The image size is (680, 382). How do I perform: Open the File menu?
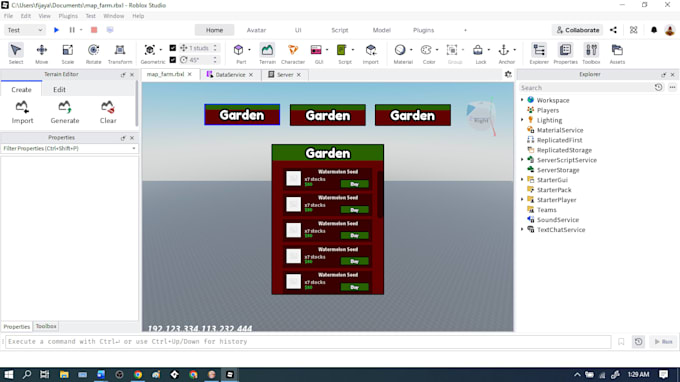point(8,16)
